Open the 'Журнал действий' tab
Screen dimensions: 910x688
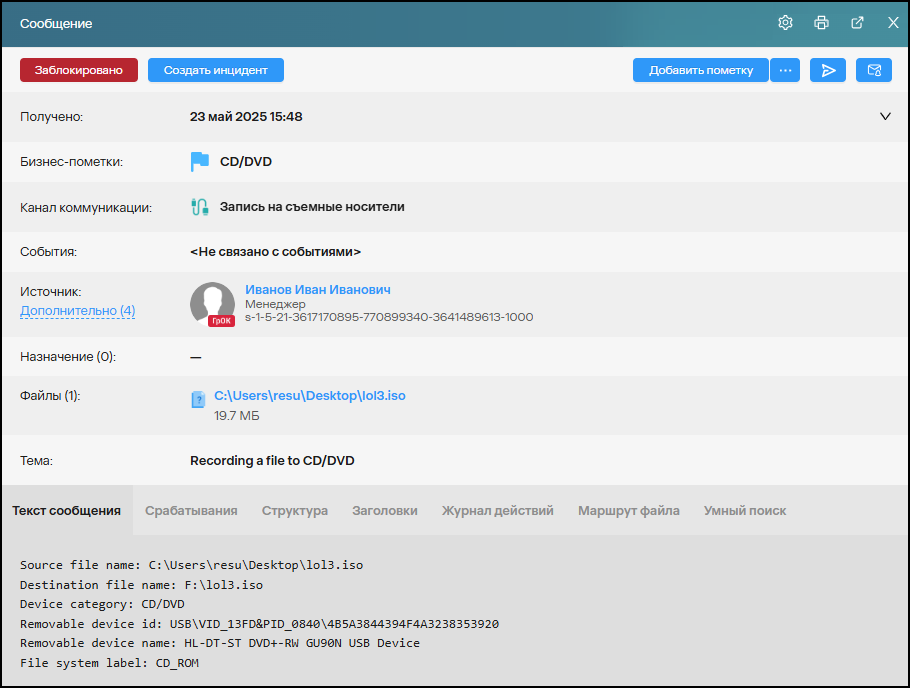[497, 511]
